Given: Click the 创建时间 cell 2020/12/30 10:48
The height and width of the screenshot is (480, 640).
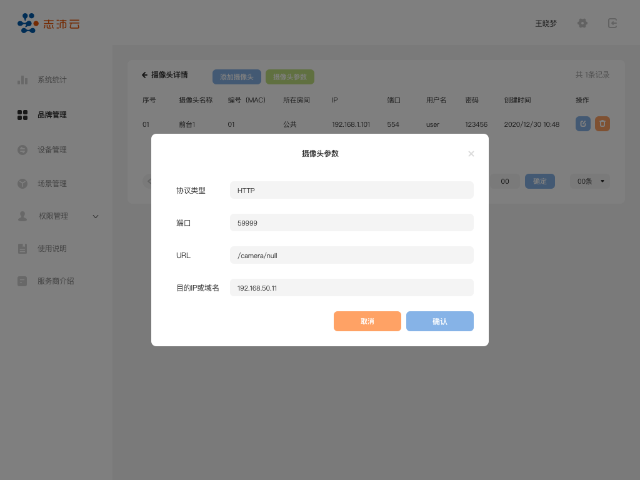Looking at the screenshot, I should click(x=531, y=124).
